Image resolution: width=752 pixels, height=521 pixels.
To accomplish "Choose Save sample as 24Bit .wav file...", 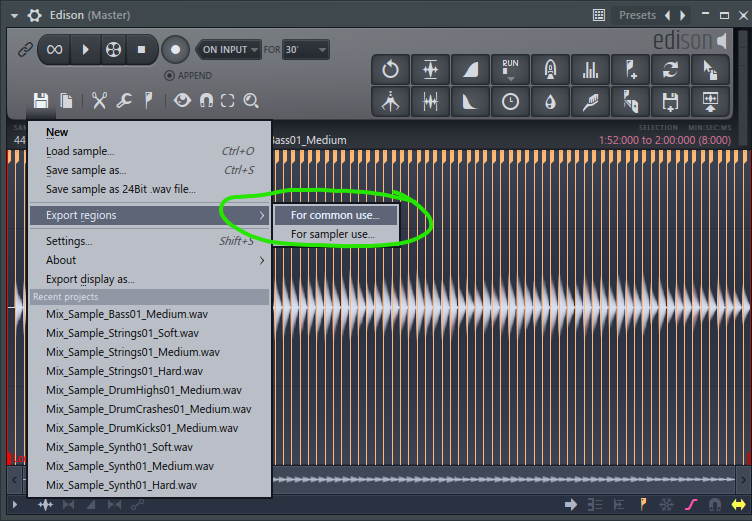I will pos(150,189).
